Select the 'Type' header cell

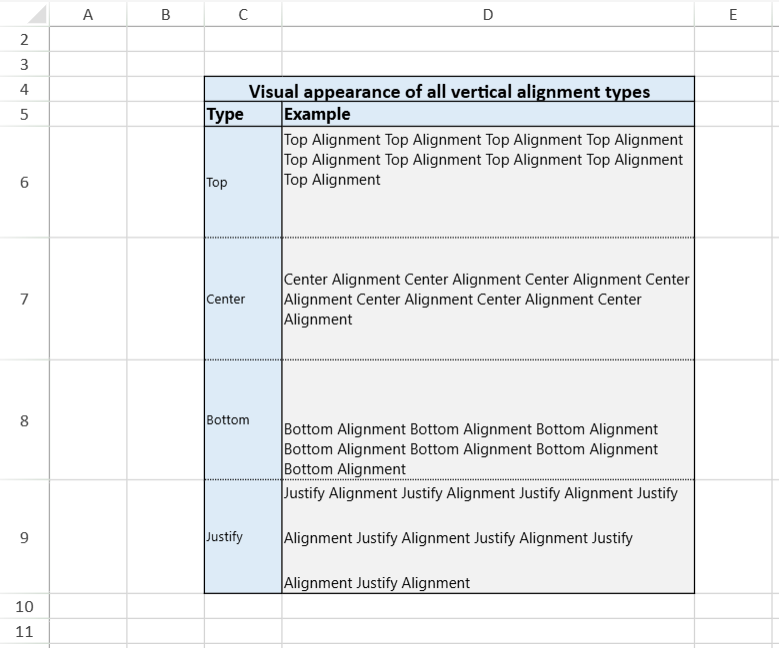[243, 114]
